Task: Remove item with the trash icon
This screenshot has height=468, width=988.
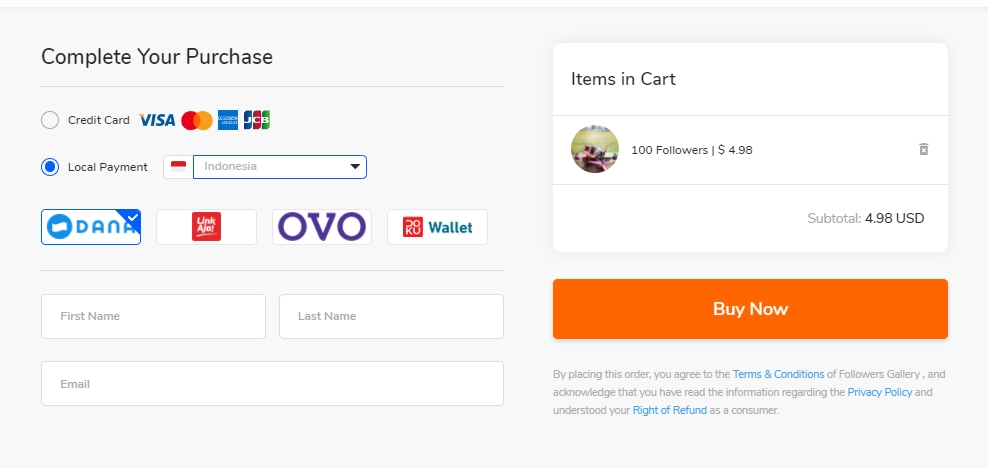Action: coord(923,149)
